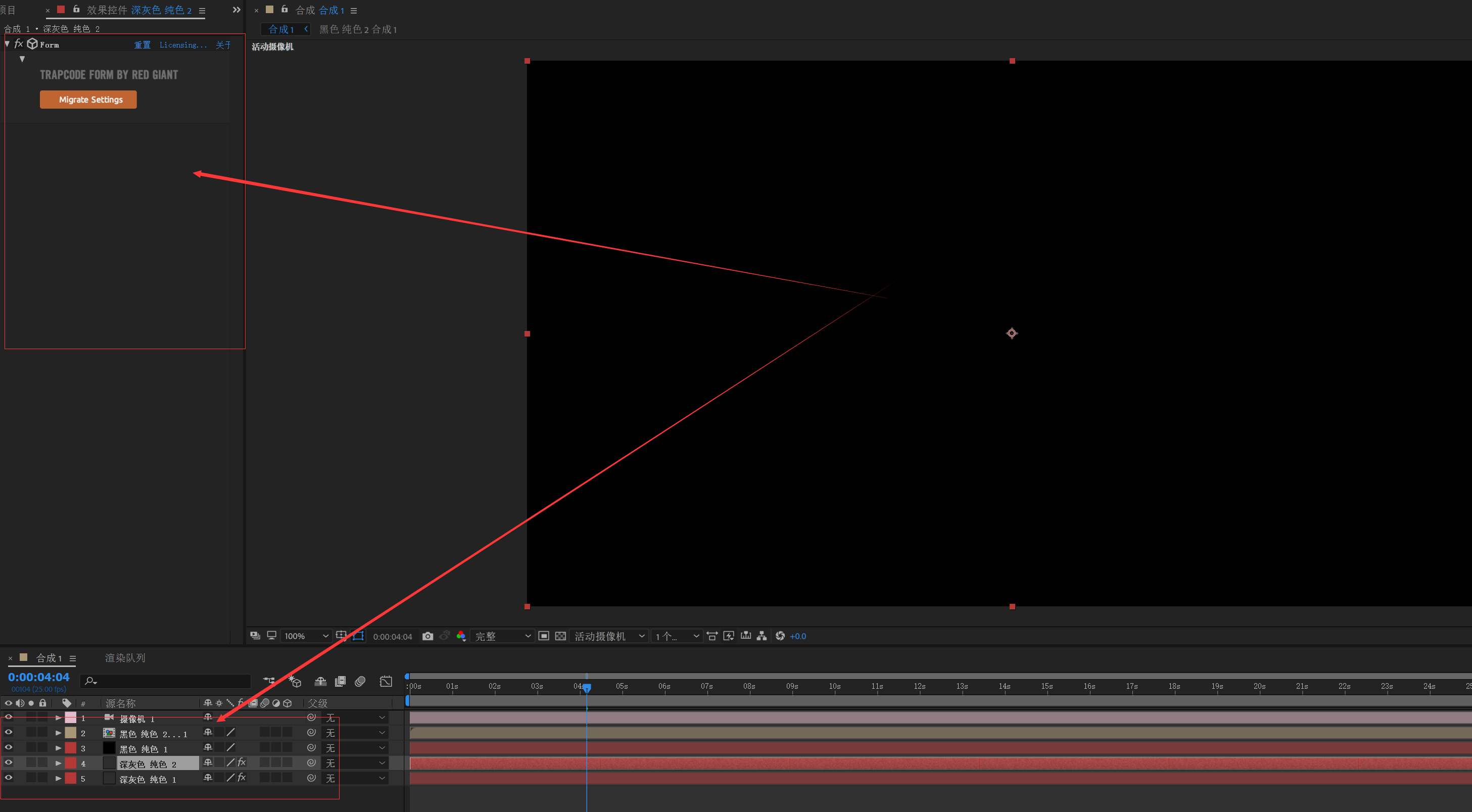Open the 合成1 timeline panel menu

click(x=73, y=658)
